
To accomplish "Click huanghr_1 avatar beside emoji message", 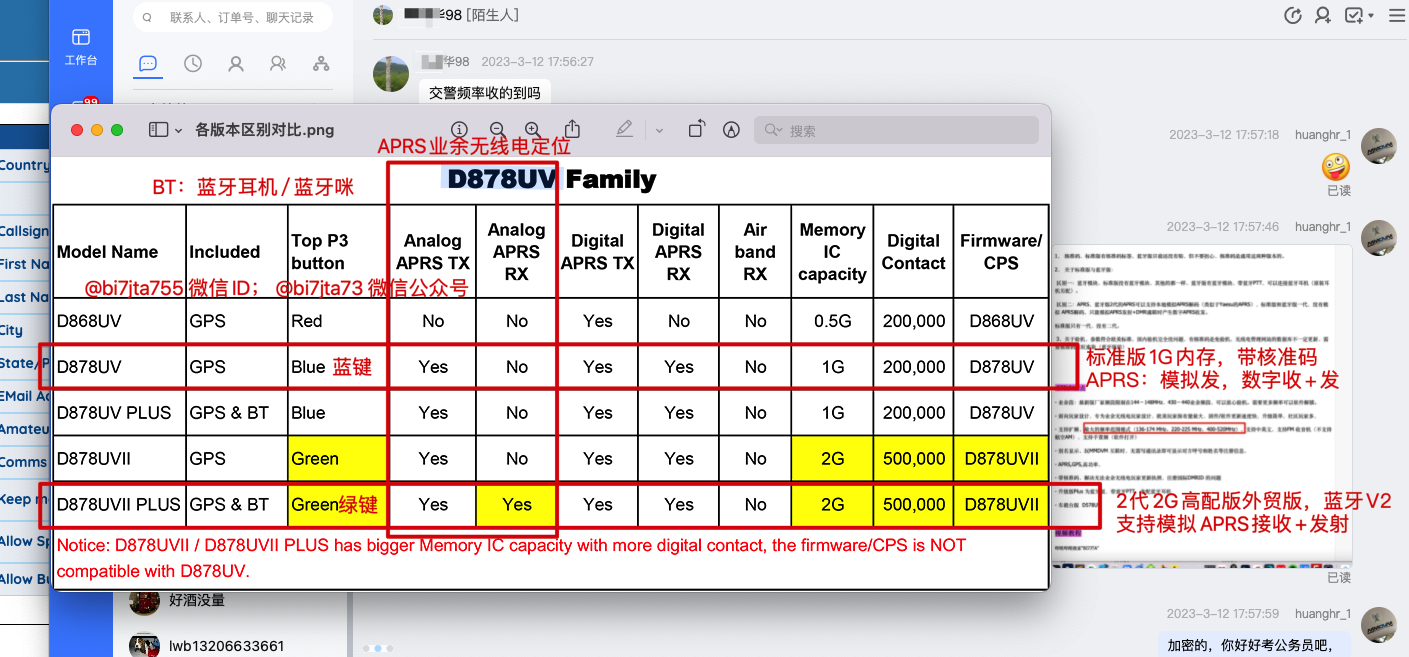I will pyautogui.click(x=1379, y=145).
